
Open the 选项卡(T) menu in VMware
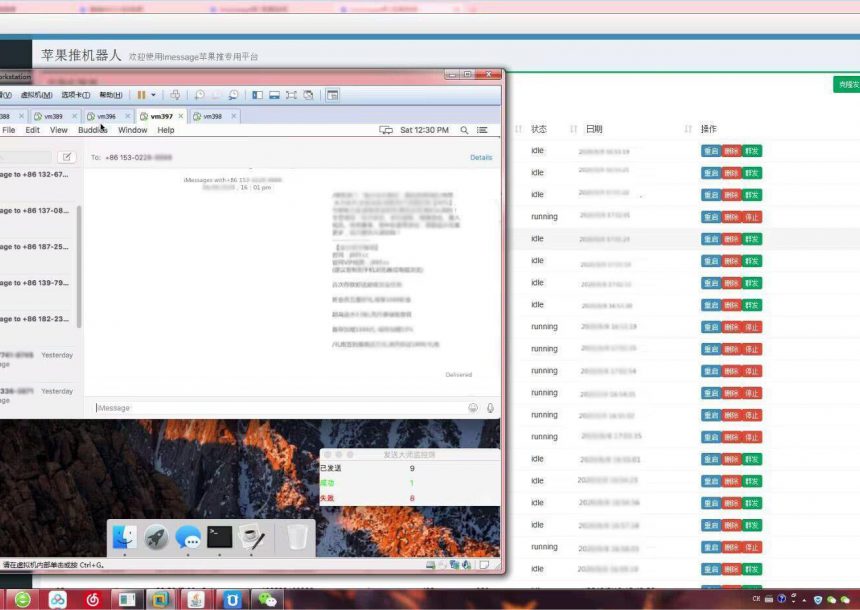click(76, 95)
